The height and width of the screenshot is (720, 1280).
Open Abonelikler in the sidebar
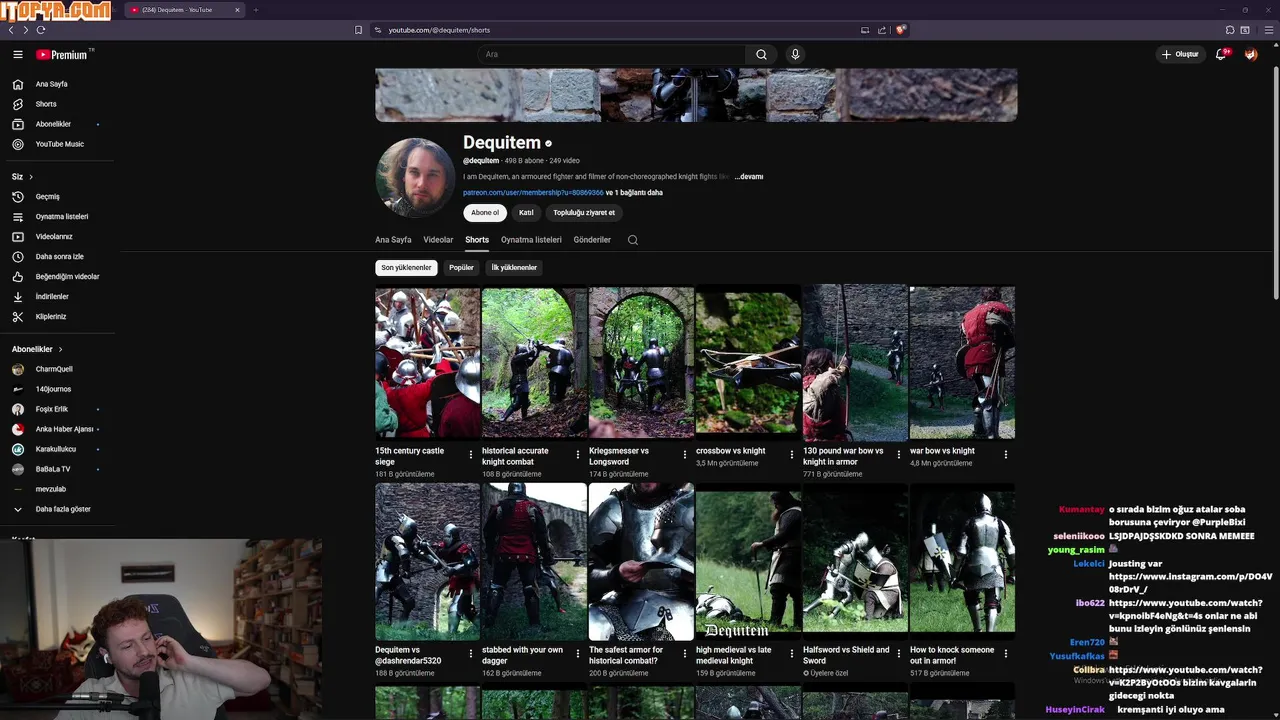(53, 124)
